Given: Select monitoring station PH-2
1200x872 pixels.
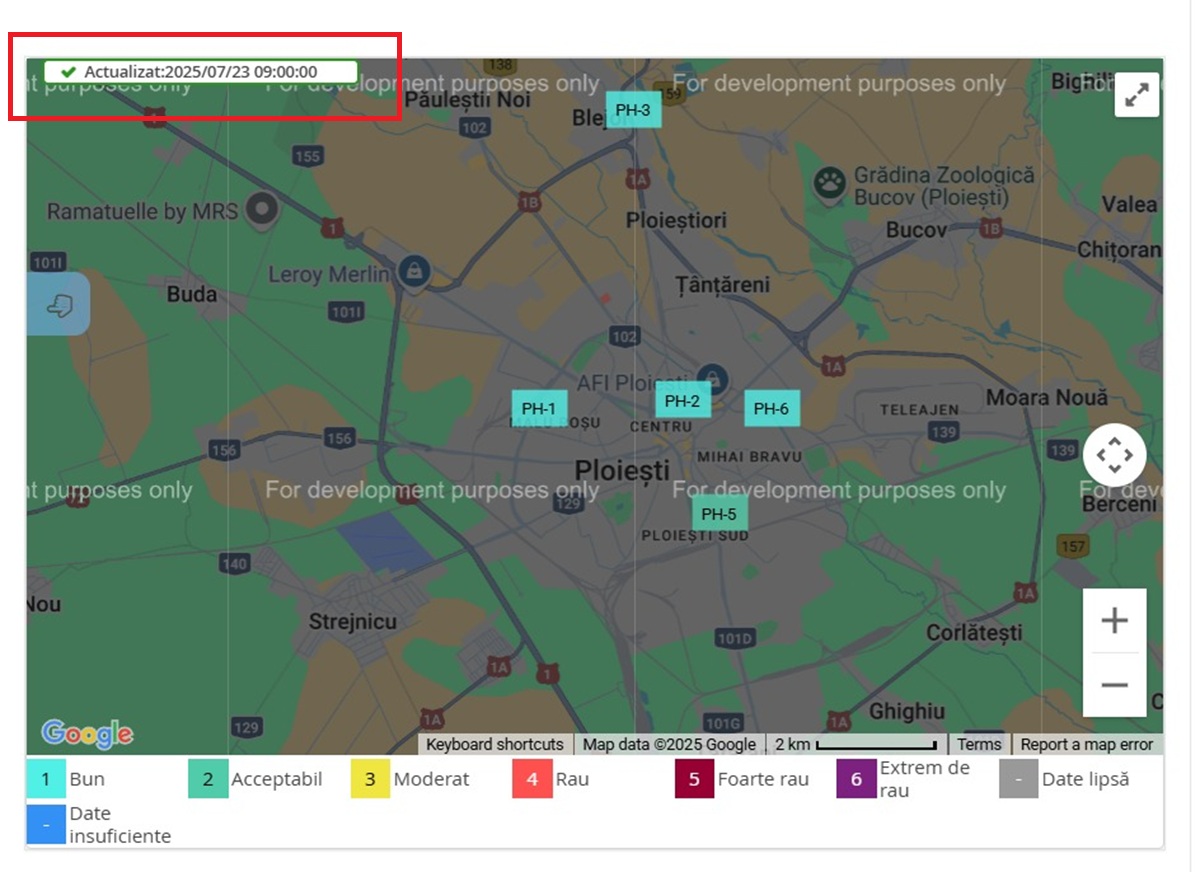Looking at the screenshot, I should pos(682,401).
